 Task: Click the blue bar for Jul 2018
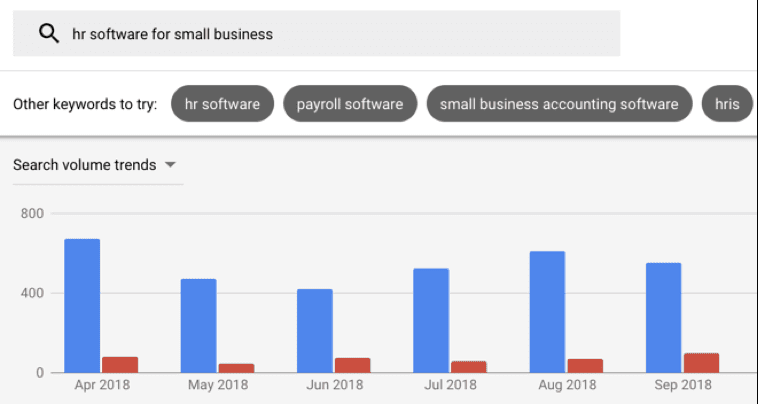[x=430, y=320]
